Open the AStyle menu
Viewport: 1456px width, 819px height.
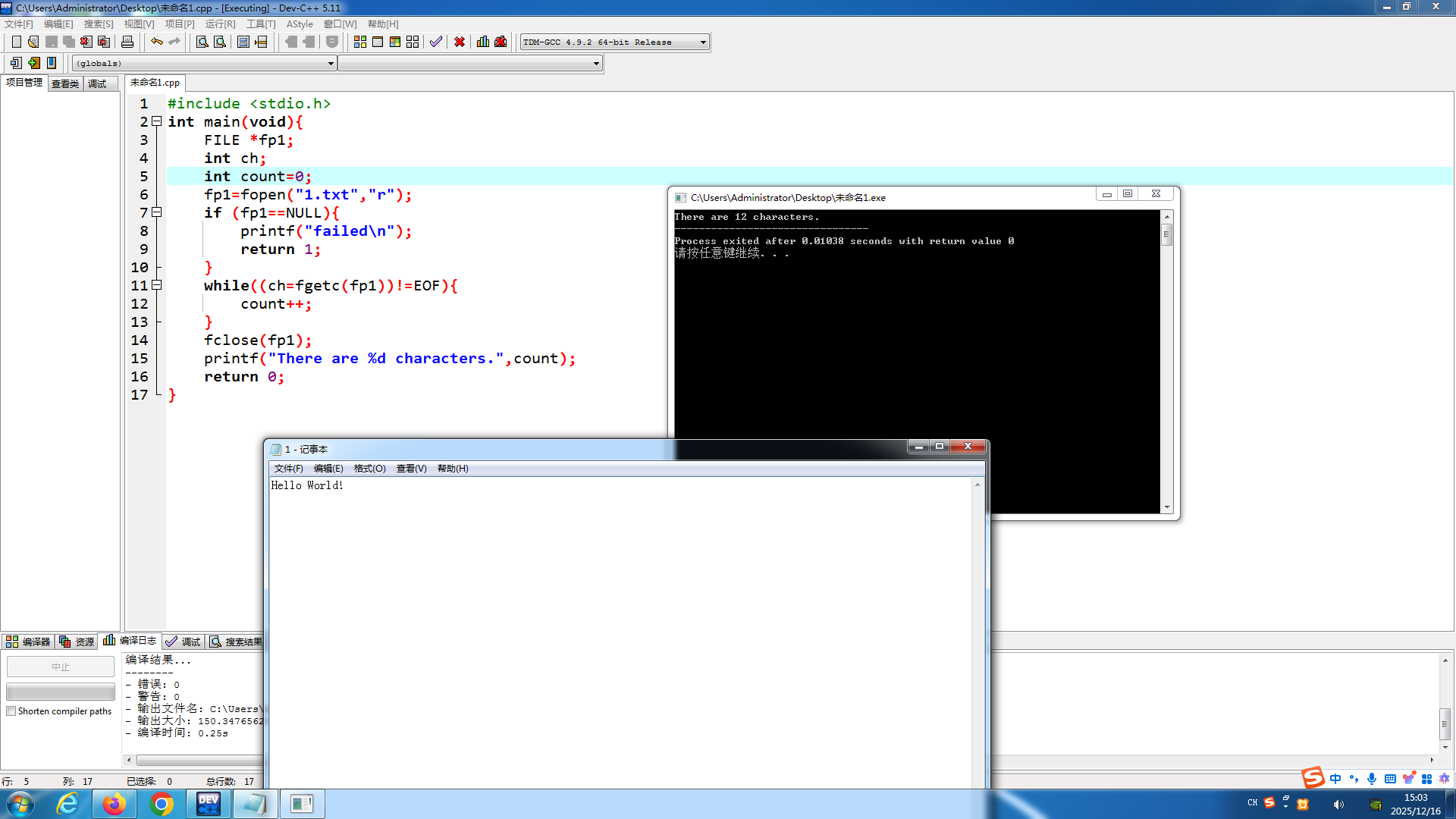pyautogui.click(x=300, y=24)
